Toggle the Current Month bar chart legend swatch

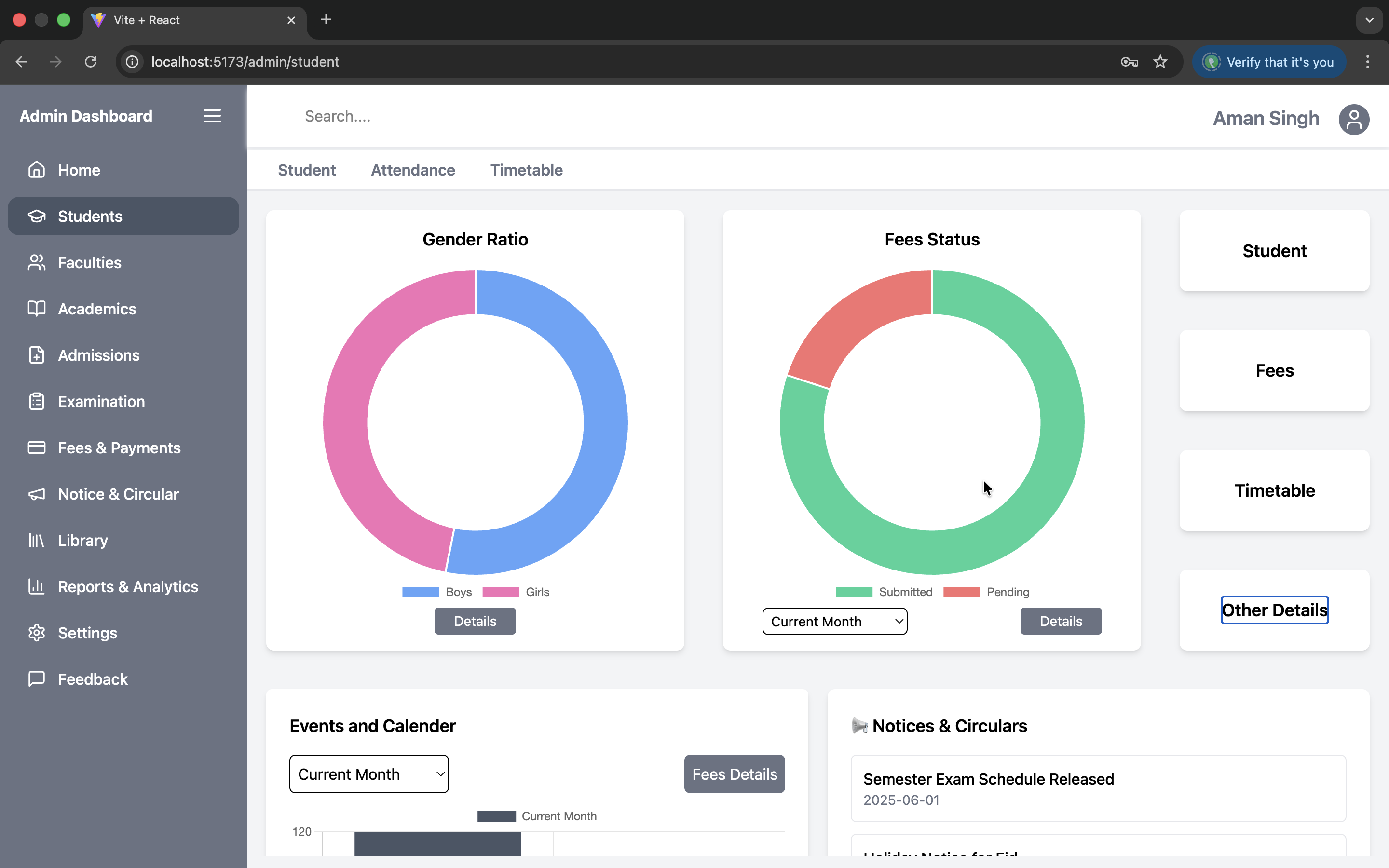pyautogui.click(x=496, y=816)
